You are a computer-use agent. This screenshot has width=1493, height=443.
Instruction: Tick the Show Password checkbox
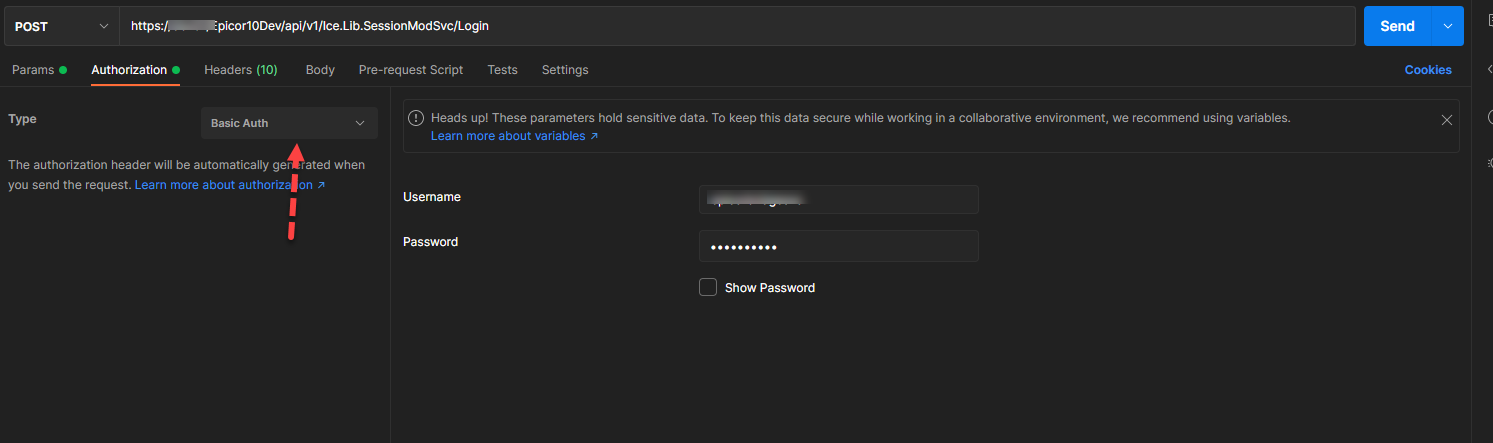coord(708,287)
